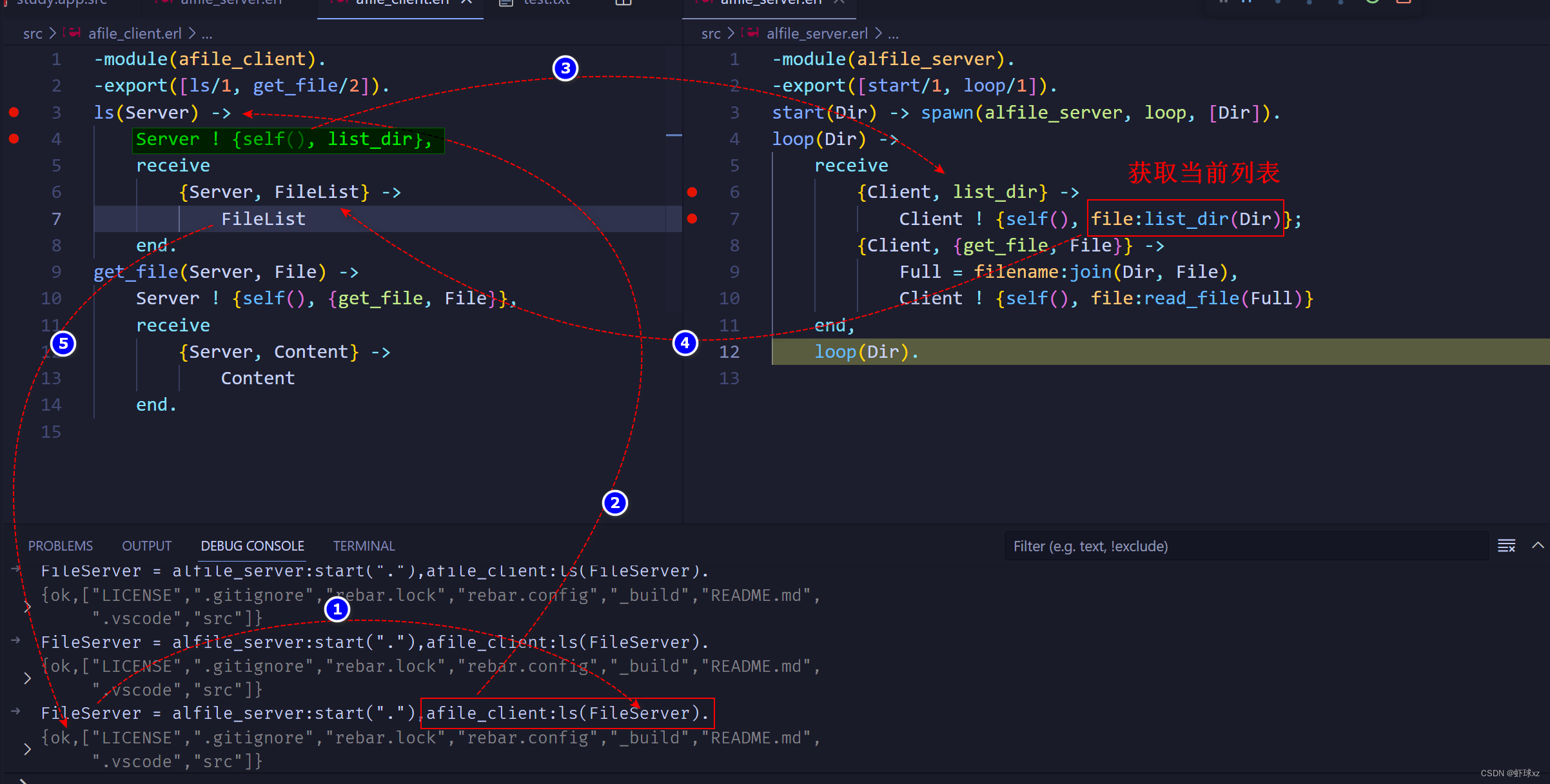Click 'get_file(Server, File) ->' function head
Image resolution: width=1550 pixels, height=784 pixels.
pos(226,272)
